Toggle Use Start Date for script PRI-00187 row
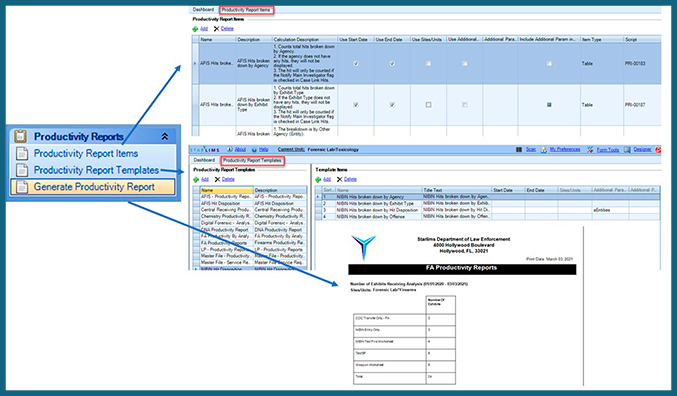This screenshot has height=396, width=677. point(356,105)
